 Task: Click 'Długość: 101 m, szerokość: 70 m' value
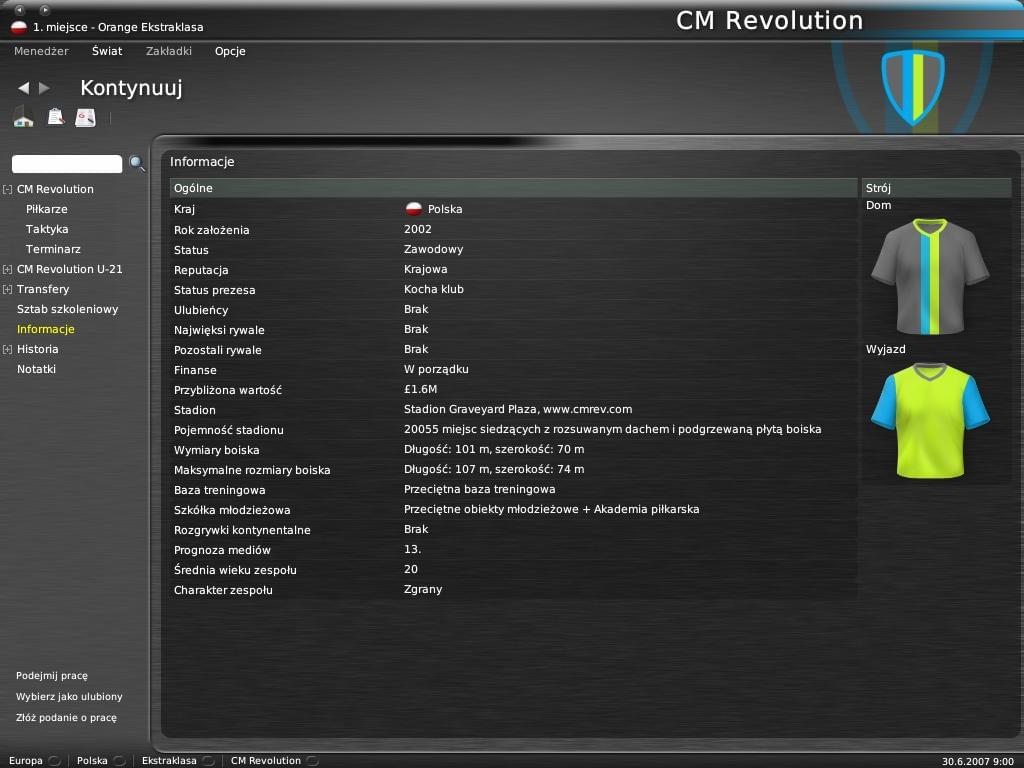pyautogui.click(x=494, y=449)
